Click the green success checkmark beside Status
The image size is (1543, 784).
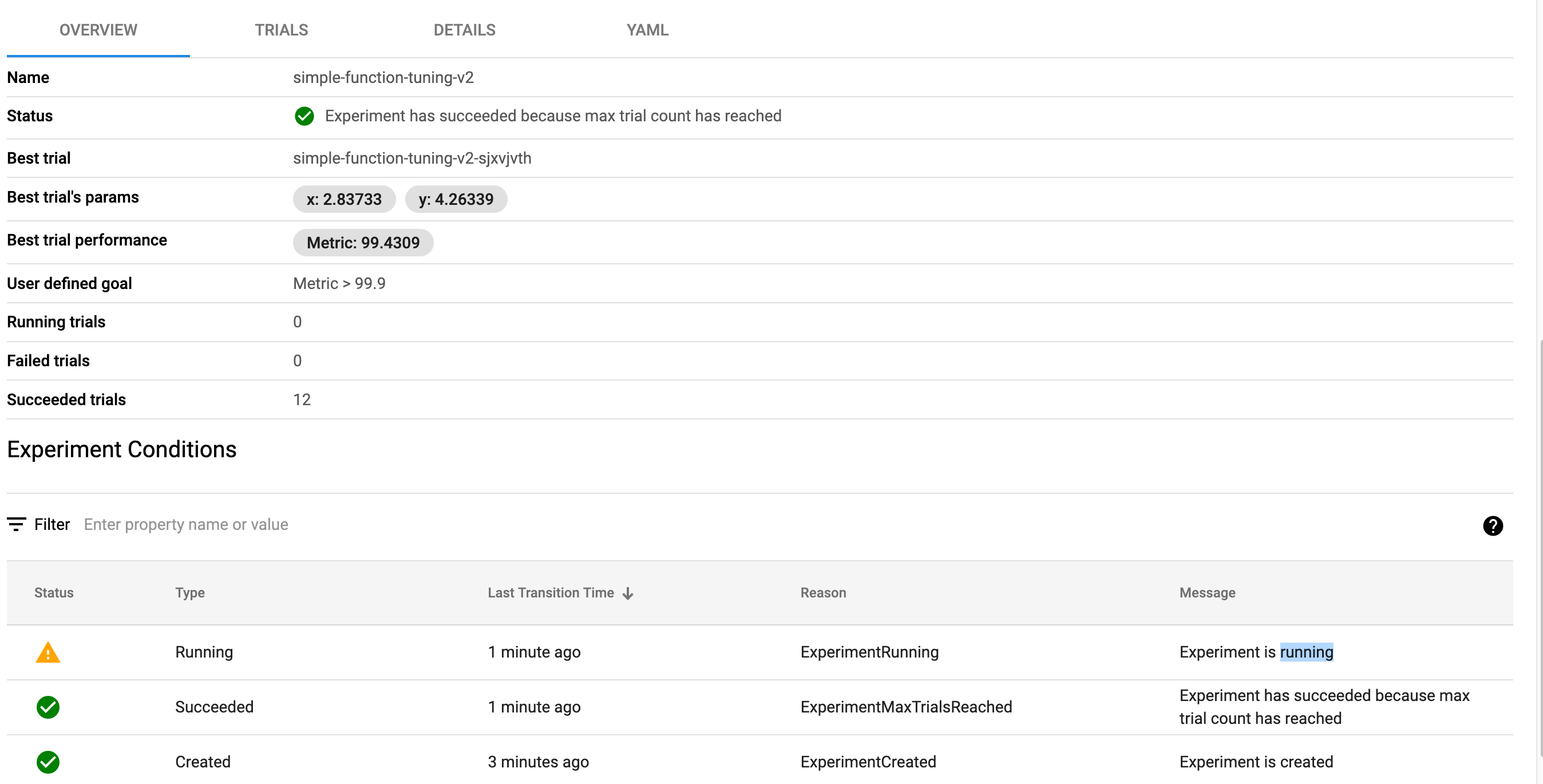pyautogui.click(x=304, y=116)
